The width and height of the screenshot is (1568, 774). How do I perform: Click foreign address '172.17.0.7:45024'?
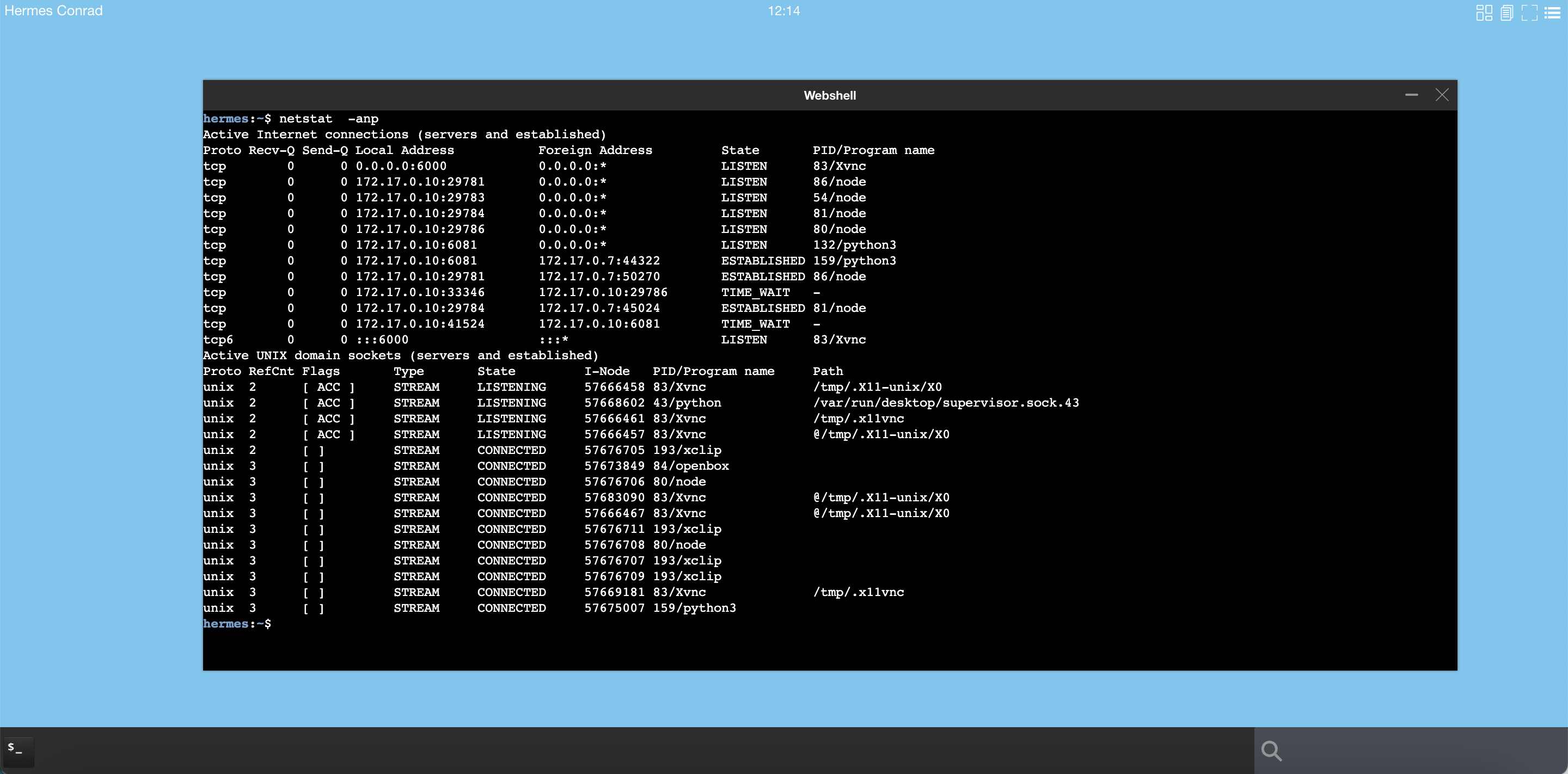599,309
